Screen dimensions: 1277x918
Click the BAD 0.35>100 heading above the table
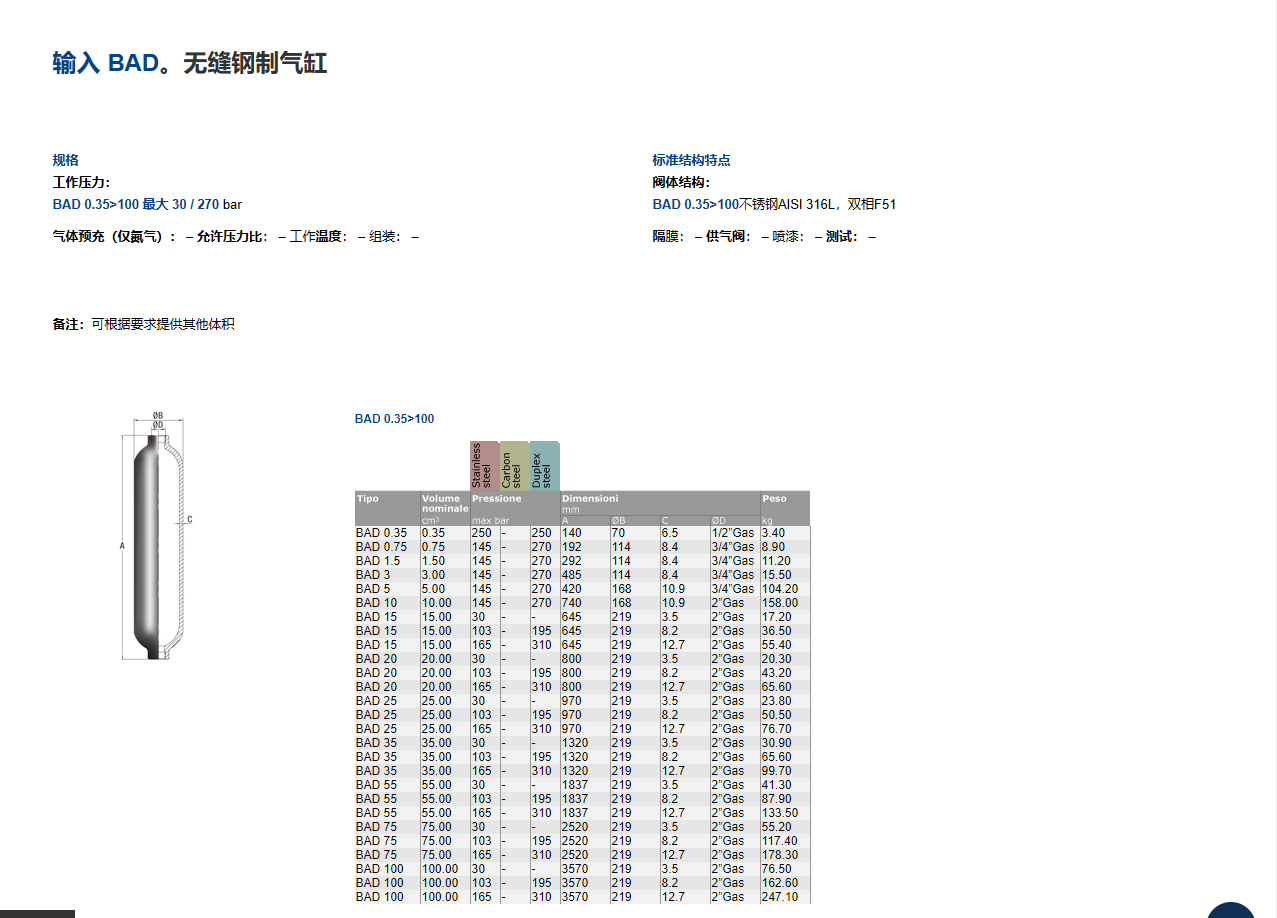pyautogui.click(x=394, y=419)
